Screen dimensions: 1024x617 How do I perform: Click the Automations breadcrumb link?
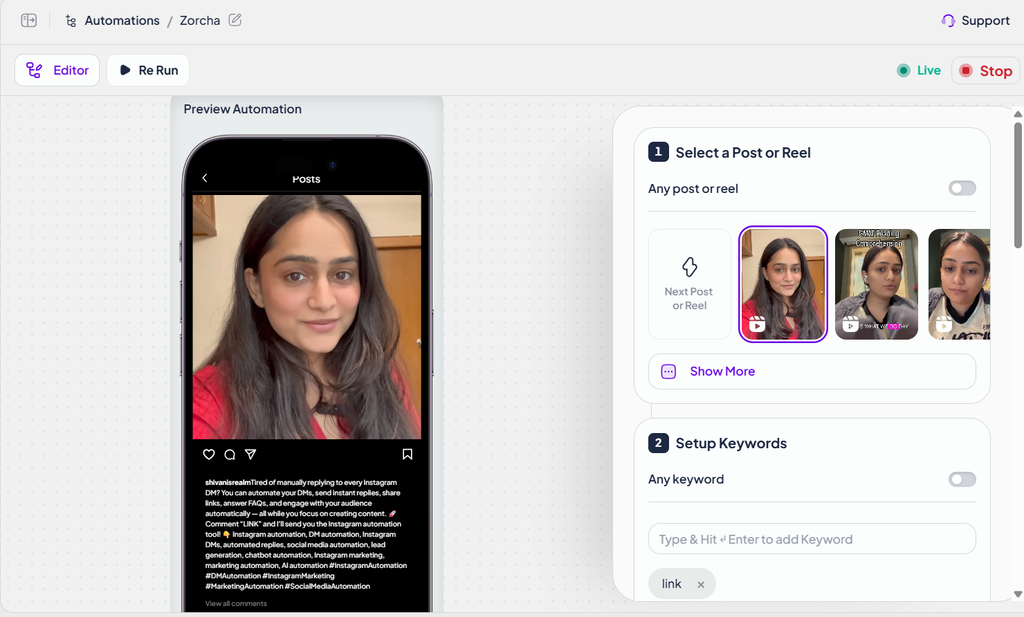pyautogui.click(x=121, y=20)
